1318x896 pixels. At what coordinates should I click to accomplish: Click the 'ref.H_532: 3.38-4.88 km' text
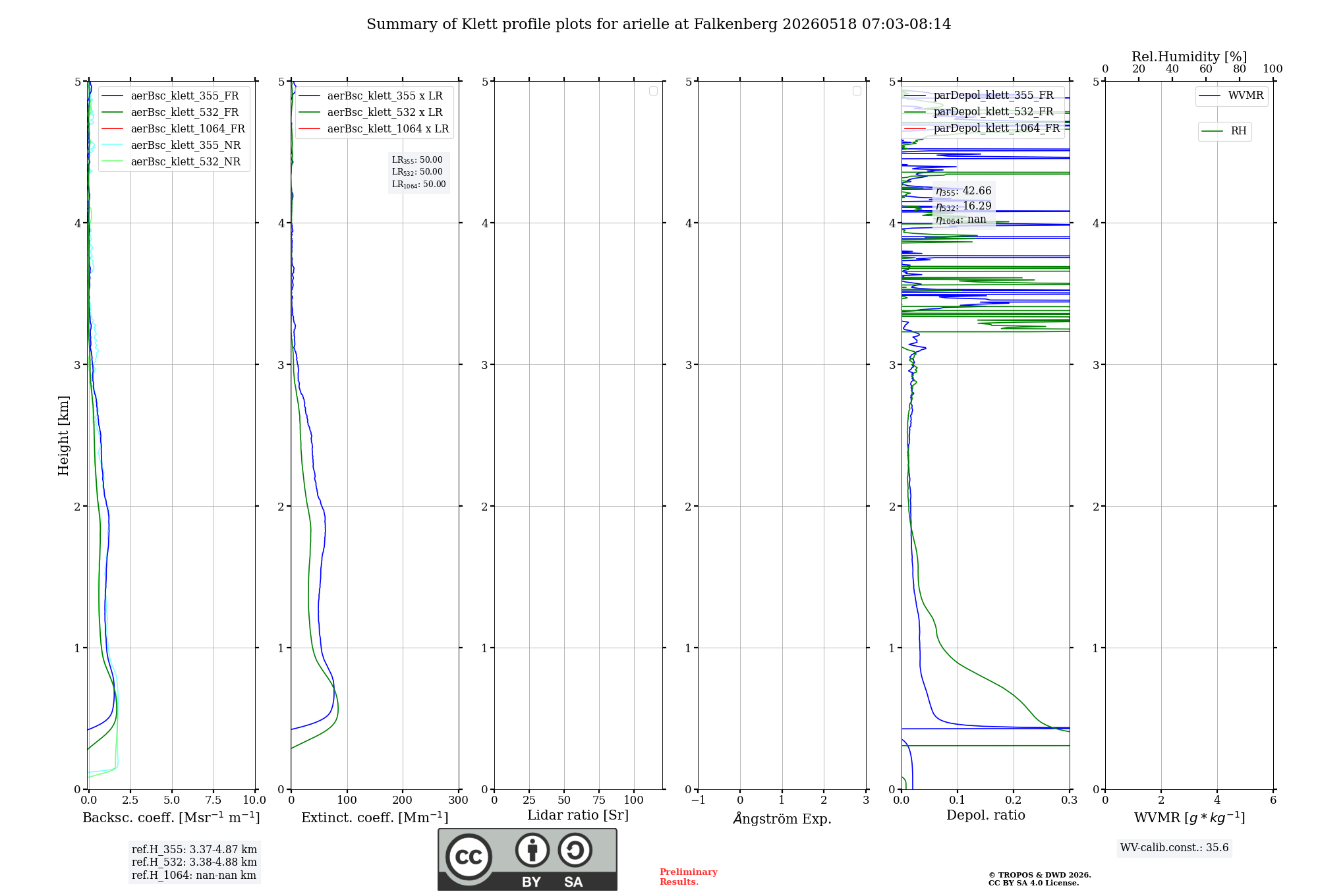pyautogui.click(x=194, y=862)
